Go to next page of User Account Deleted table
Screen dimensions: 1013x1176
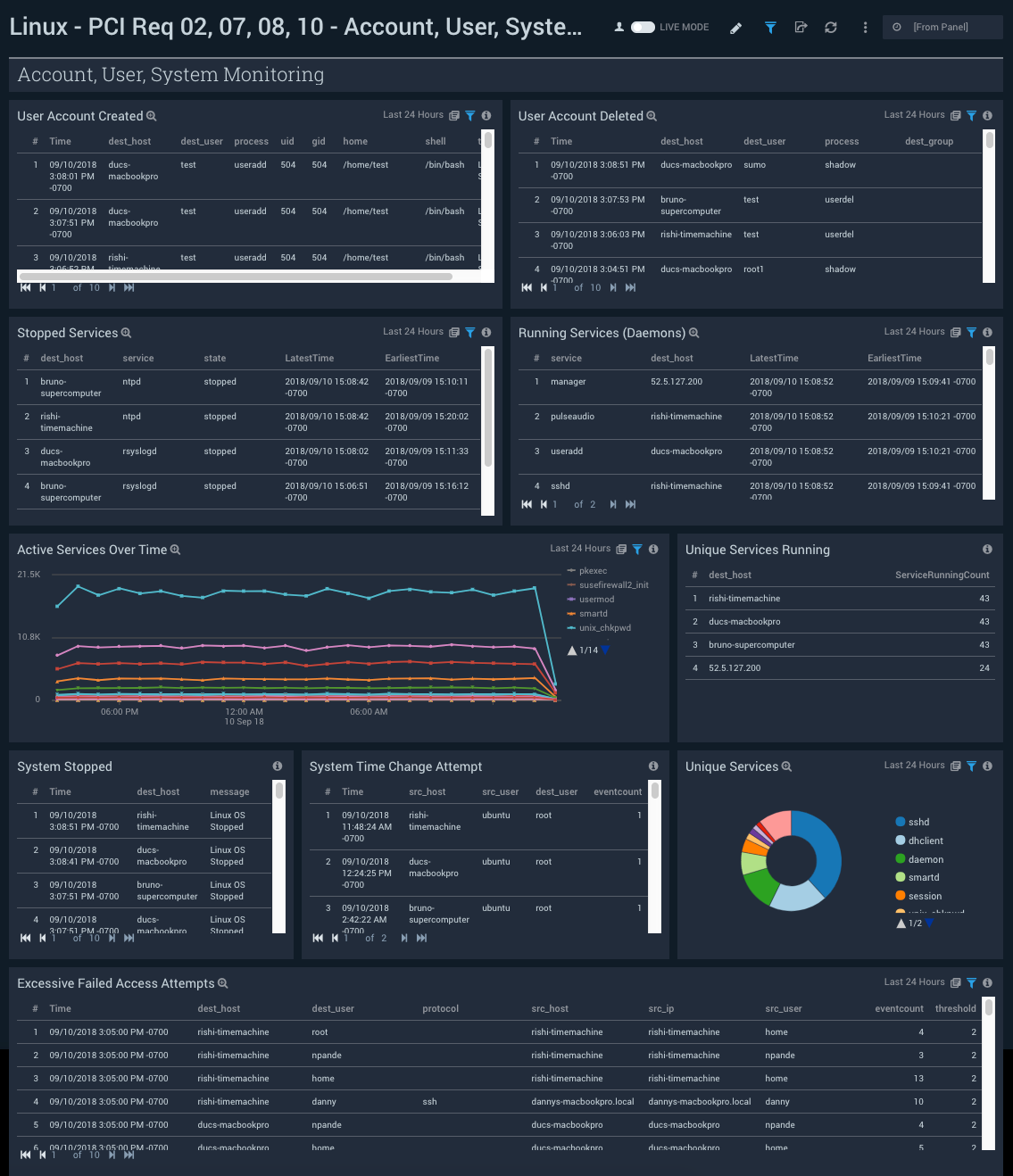pos(612,287)
